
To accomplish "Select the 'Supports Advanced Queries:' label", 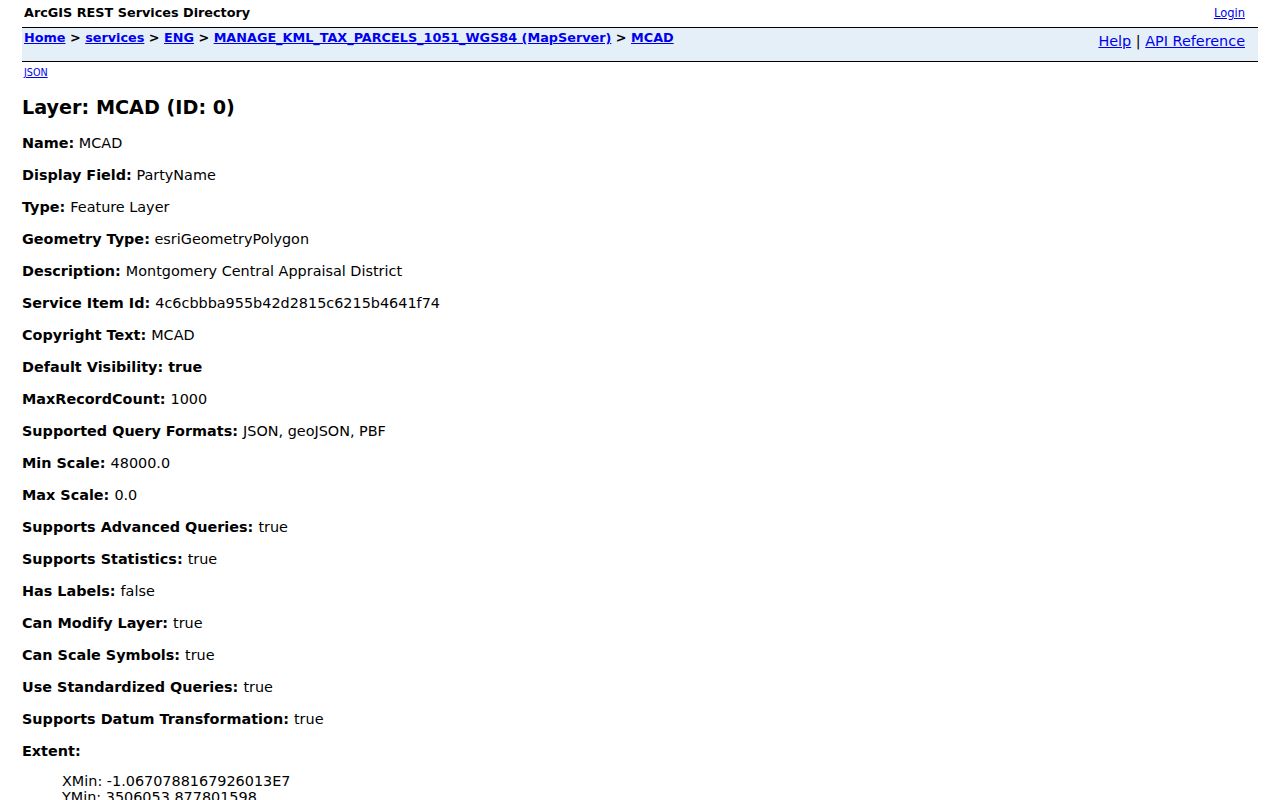I will coord(138,527).
